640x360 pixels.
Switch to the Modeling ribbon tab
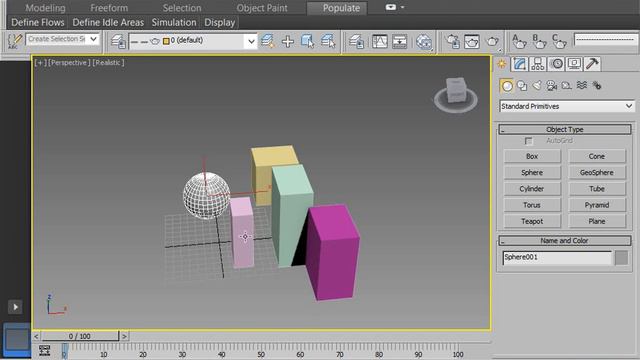tap(45, 8)
